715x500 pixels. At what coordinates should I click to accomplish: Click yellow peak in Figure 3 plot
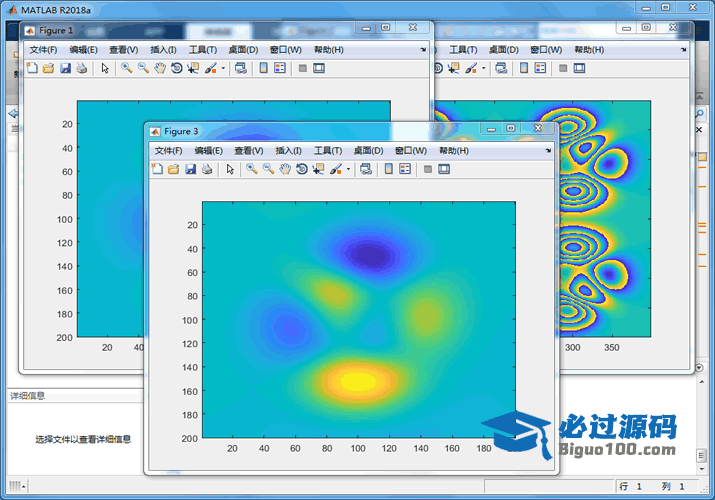(x=356, y=381)
